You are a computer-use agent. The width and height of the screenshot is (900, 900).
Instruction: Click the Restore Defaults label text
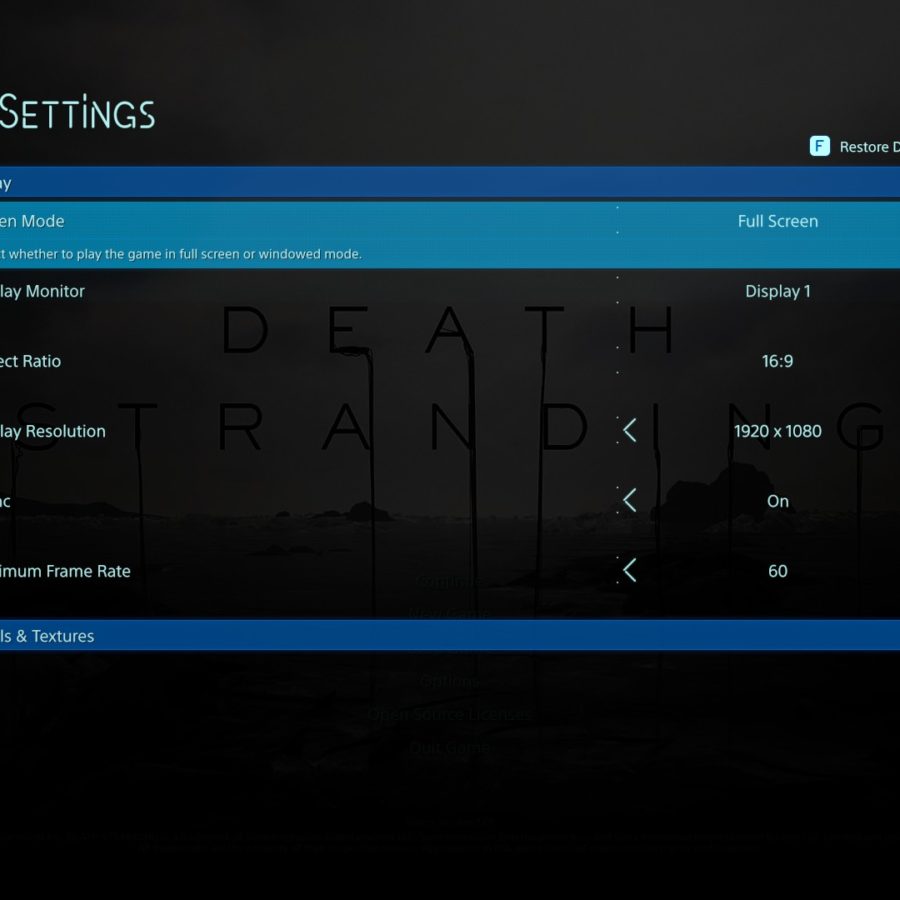[x=870, y=147]
